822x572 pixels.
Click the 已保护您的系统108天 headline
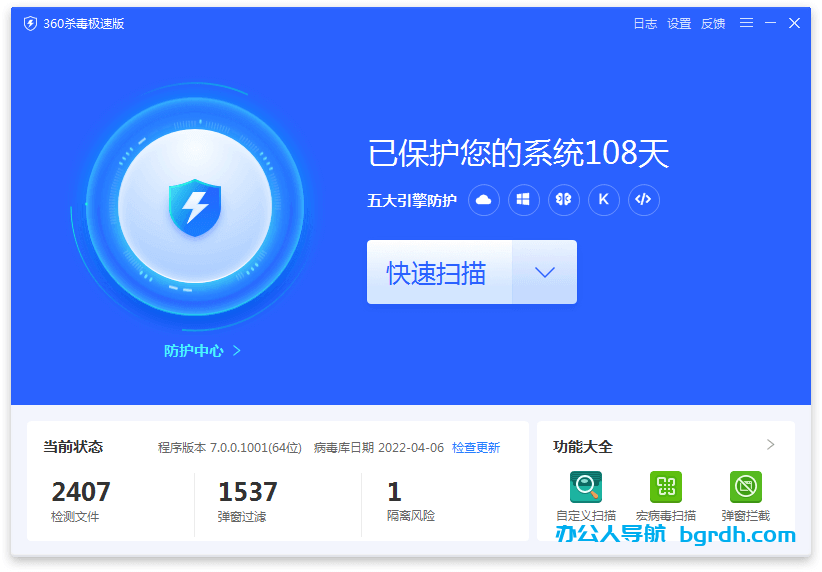click(518, 153)
